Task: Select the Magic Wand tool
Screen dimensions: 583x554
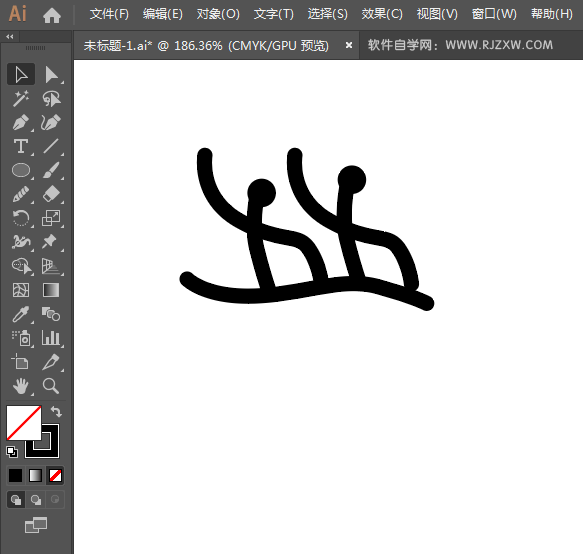Action: coord(21,99)
